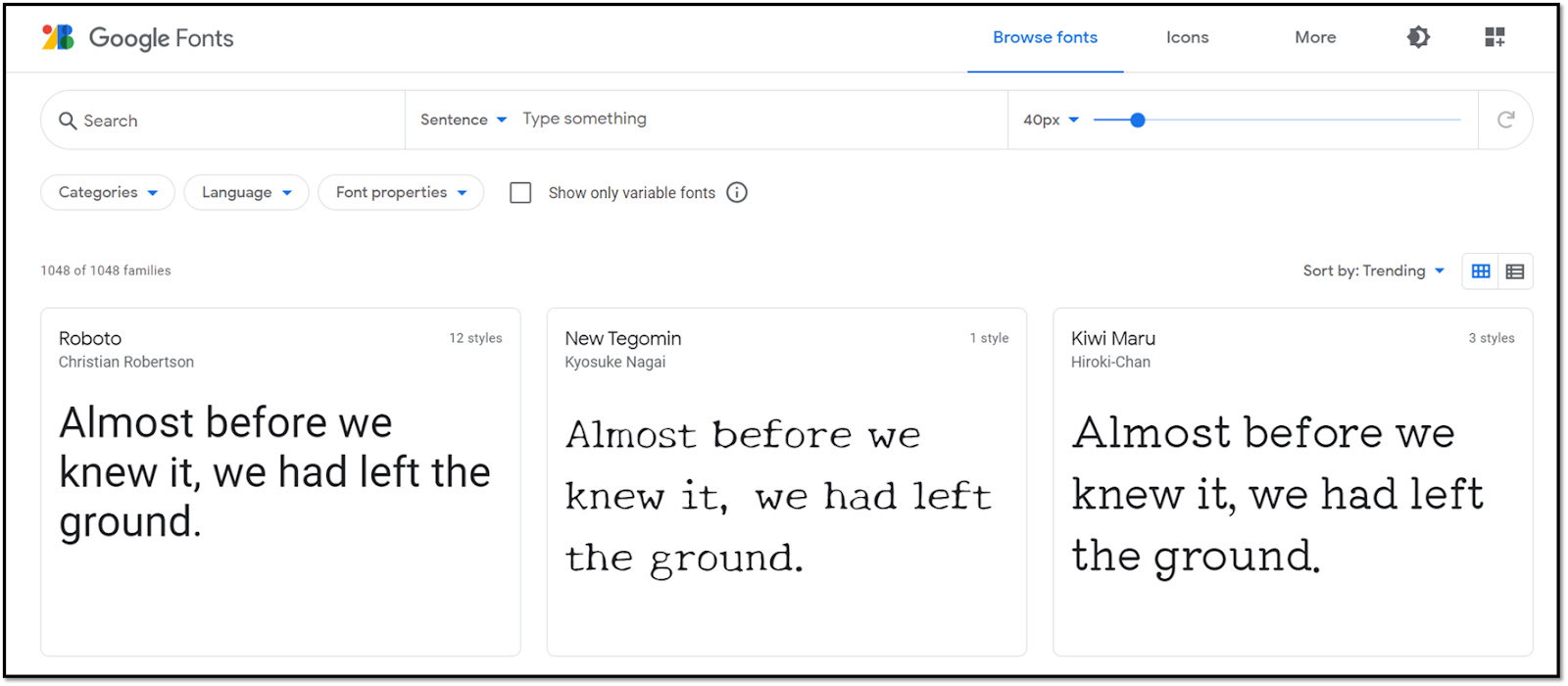Open the Icons tab
Viewport: 1568px width, 686px height.
click(1187, 37)
